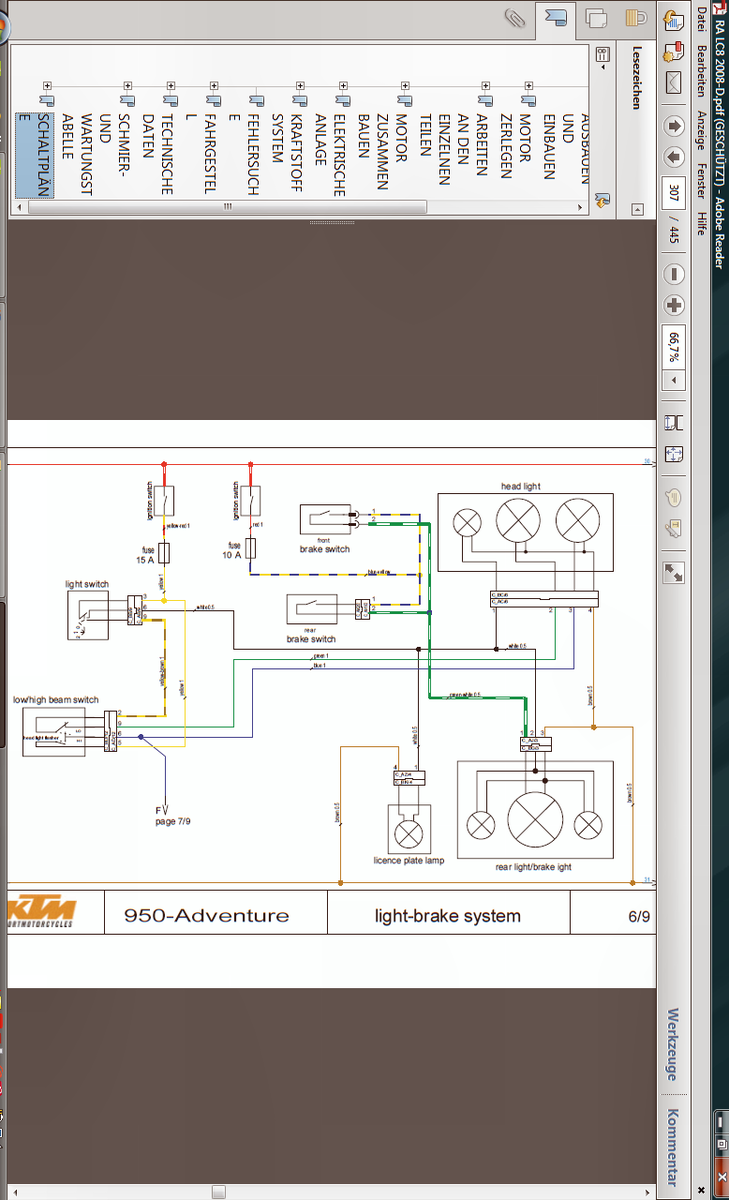This screenshot has height=1200, width=729.
Task: Open the Werkzeuge pane
Action: pyautogui.click(x=671, y=1044)
